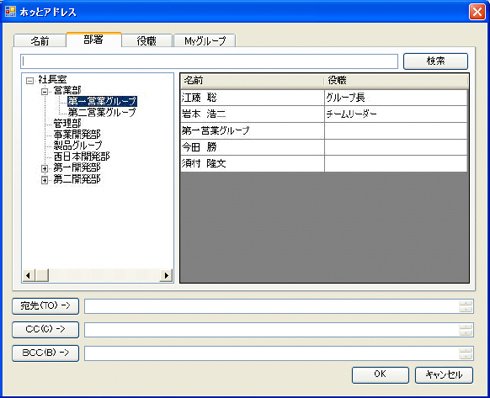
Task: Click the BCC field spinner
Action: [466, 353]
